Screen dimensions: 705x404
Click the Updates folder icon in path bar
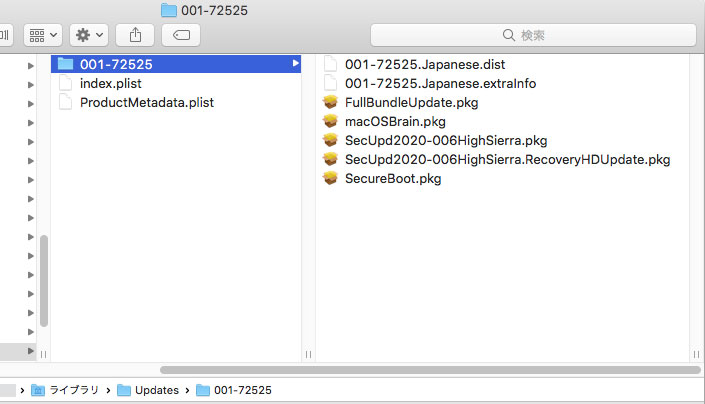click(x=124, y=391)
